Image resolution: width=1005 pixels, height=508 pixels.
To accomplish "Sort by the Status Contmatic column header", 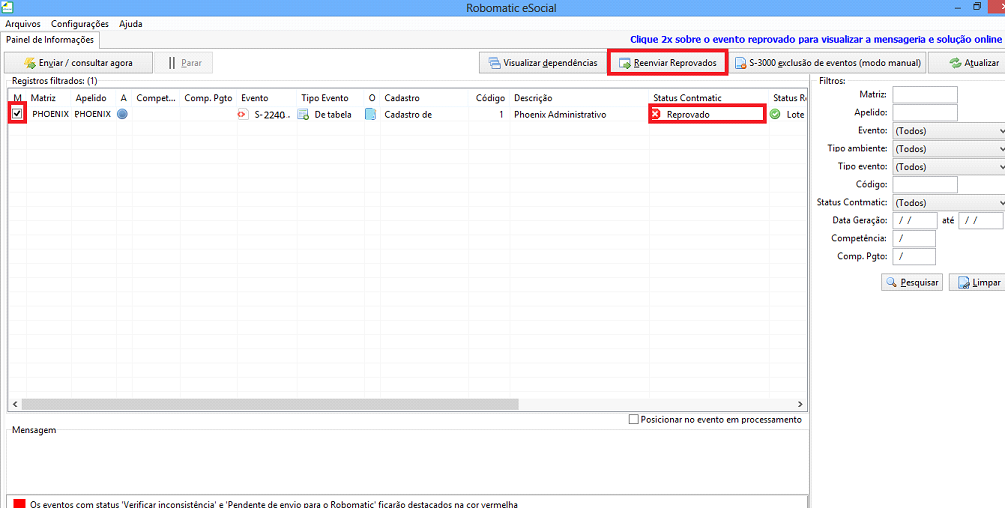I will coord(709,98).
